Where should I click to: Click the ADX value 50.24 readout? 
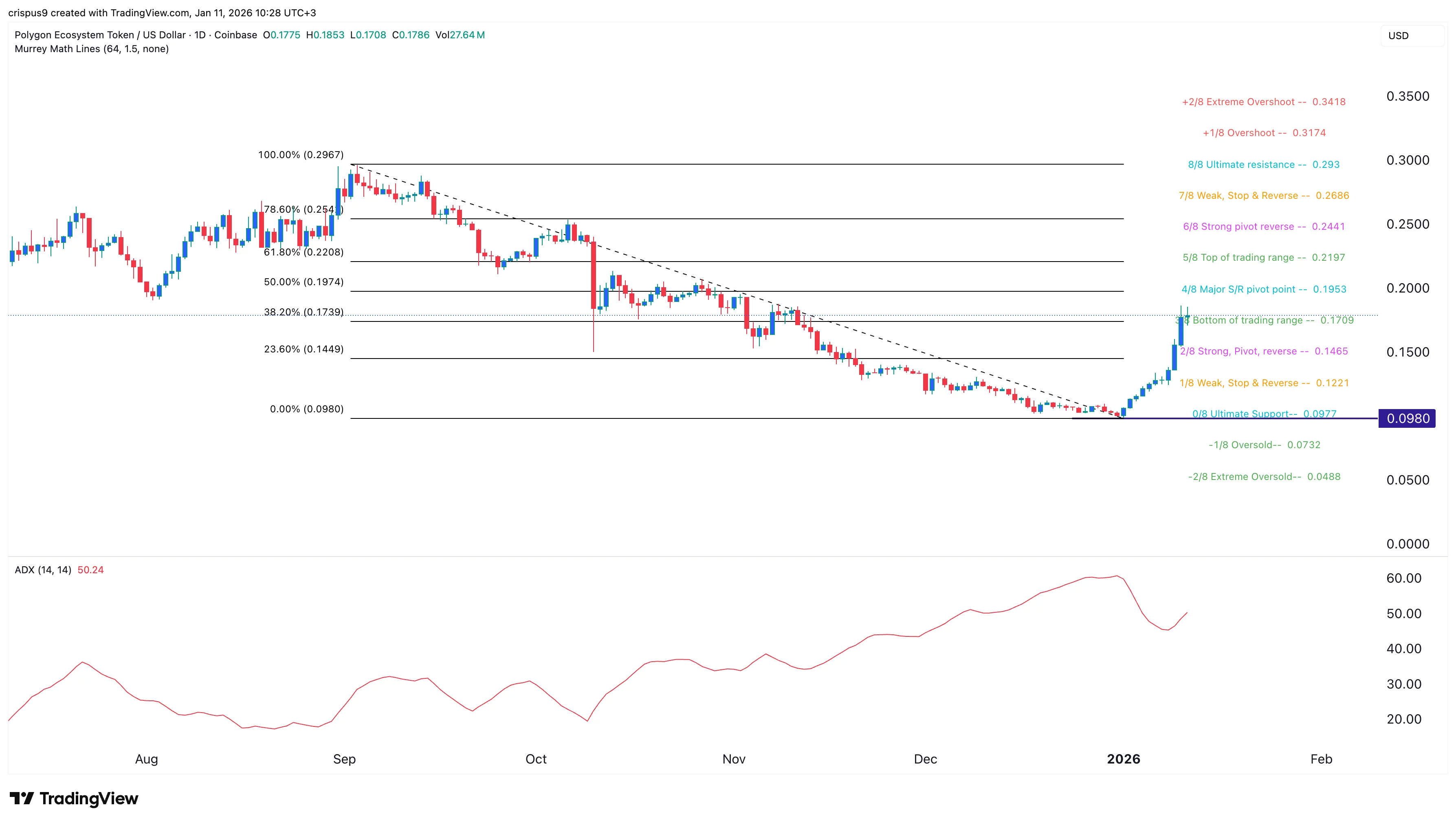[x=91, y=570]
